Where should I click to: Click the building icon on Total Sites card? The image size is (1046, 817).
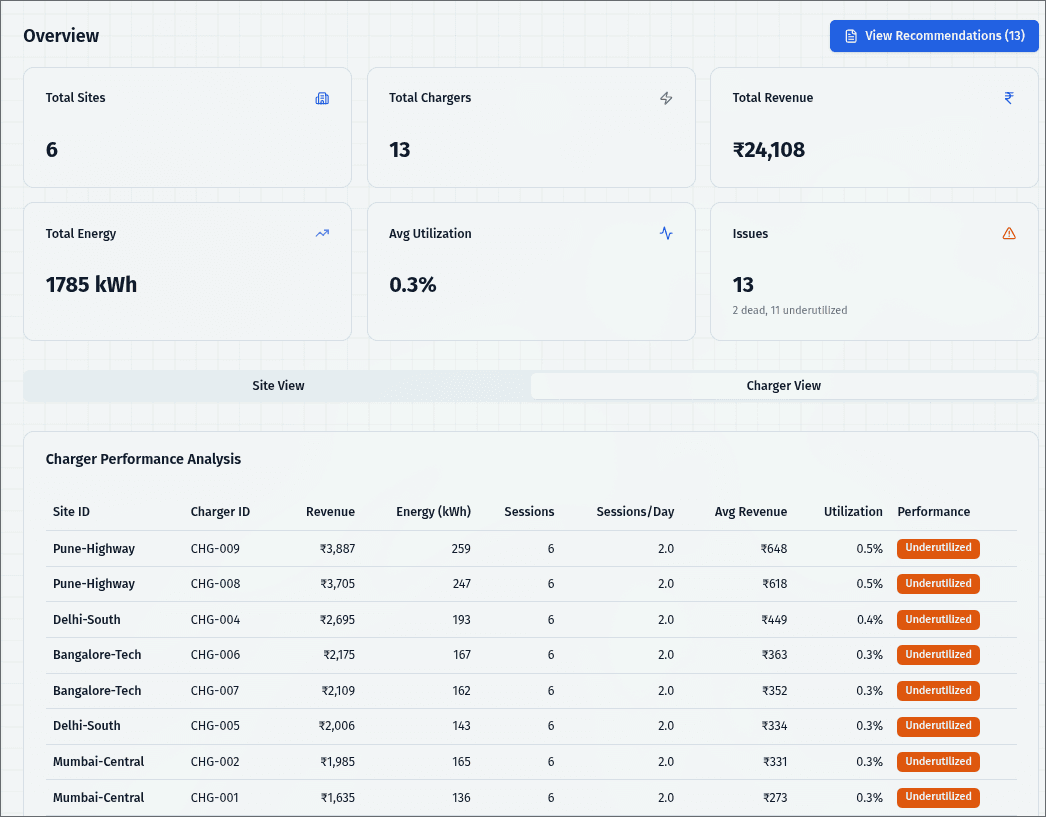(x=322, y=98)
